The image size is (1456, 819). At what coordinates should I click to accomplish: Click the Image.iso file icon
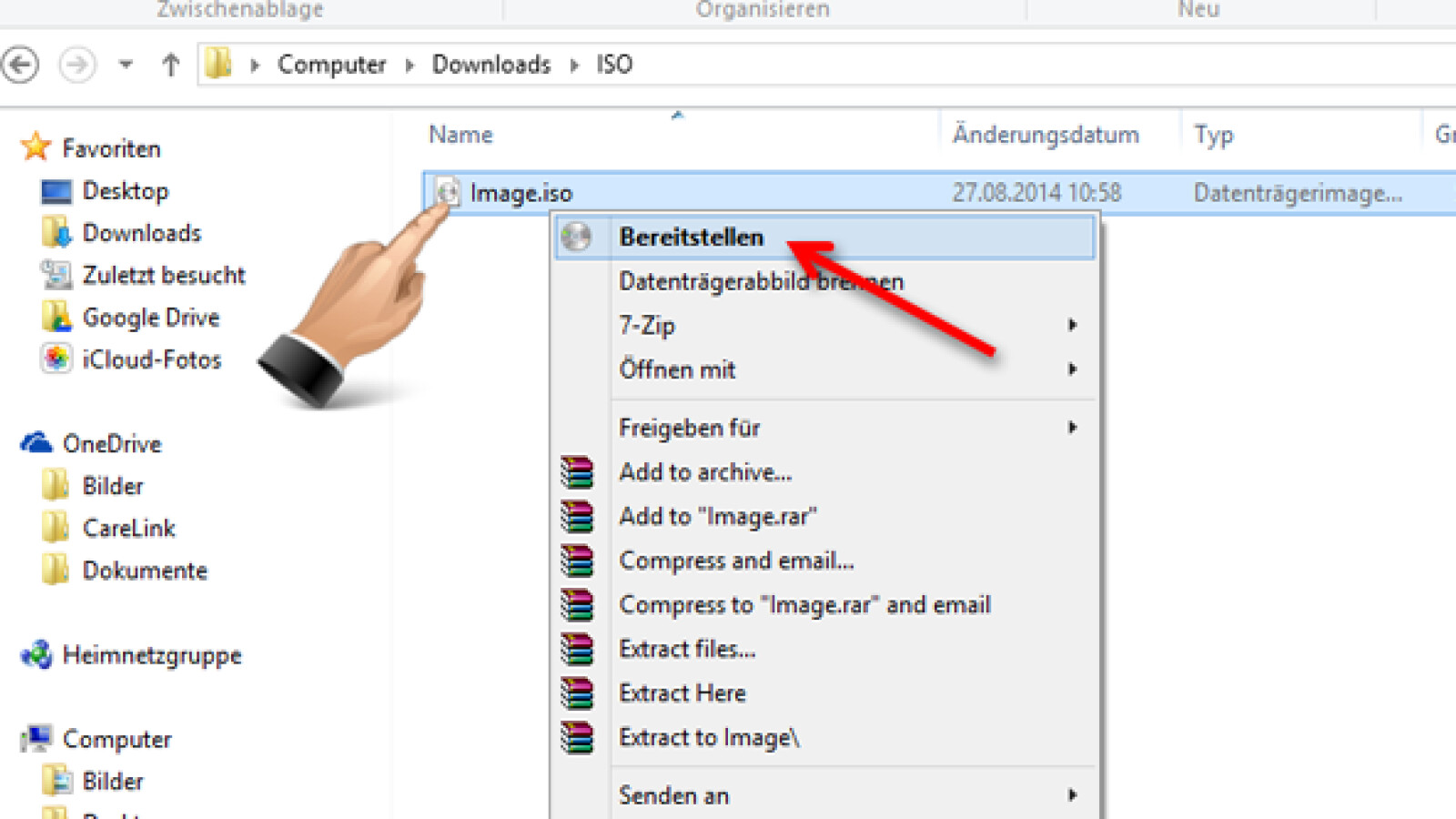pos(447,193)
